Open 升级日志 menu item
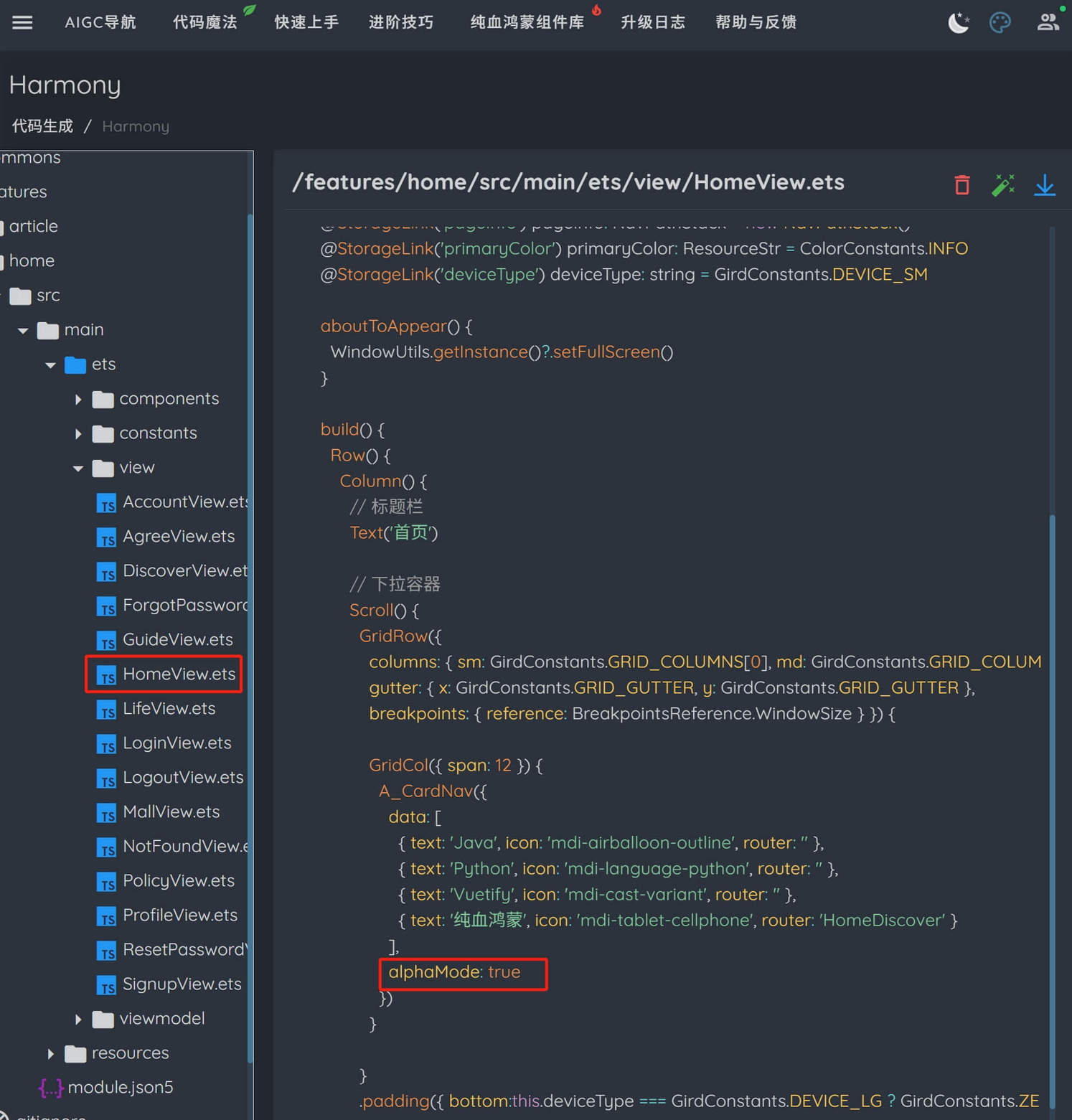The width and height of the screenshot is (1072, 1120). click(x=653, y=22)
